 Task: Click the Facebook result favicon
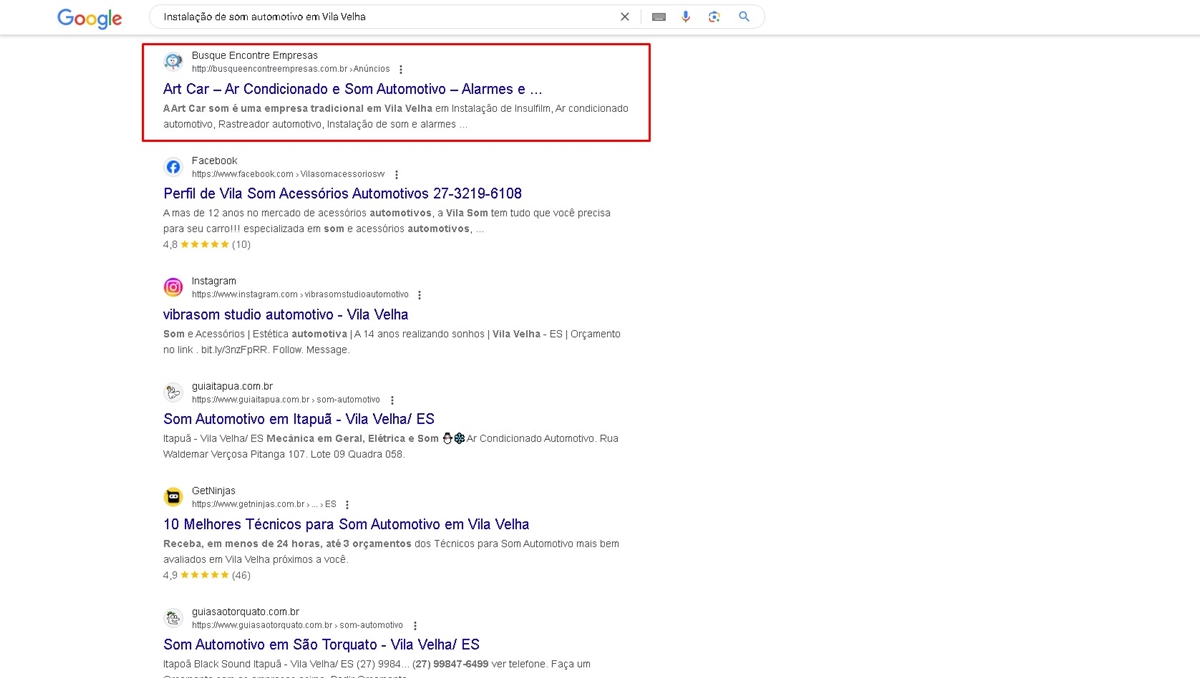click(x=173, y=167)
